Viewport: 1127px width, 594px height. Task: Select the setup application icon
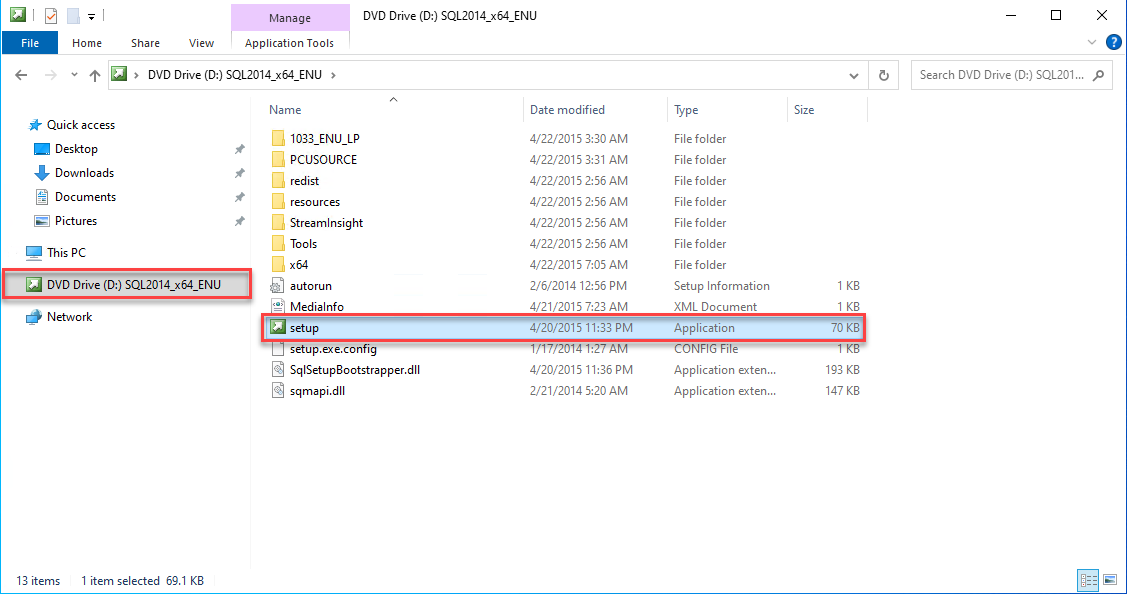click(x=278, y=327)
